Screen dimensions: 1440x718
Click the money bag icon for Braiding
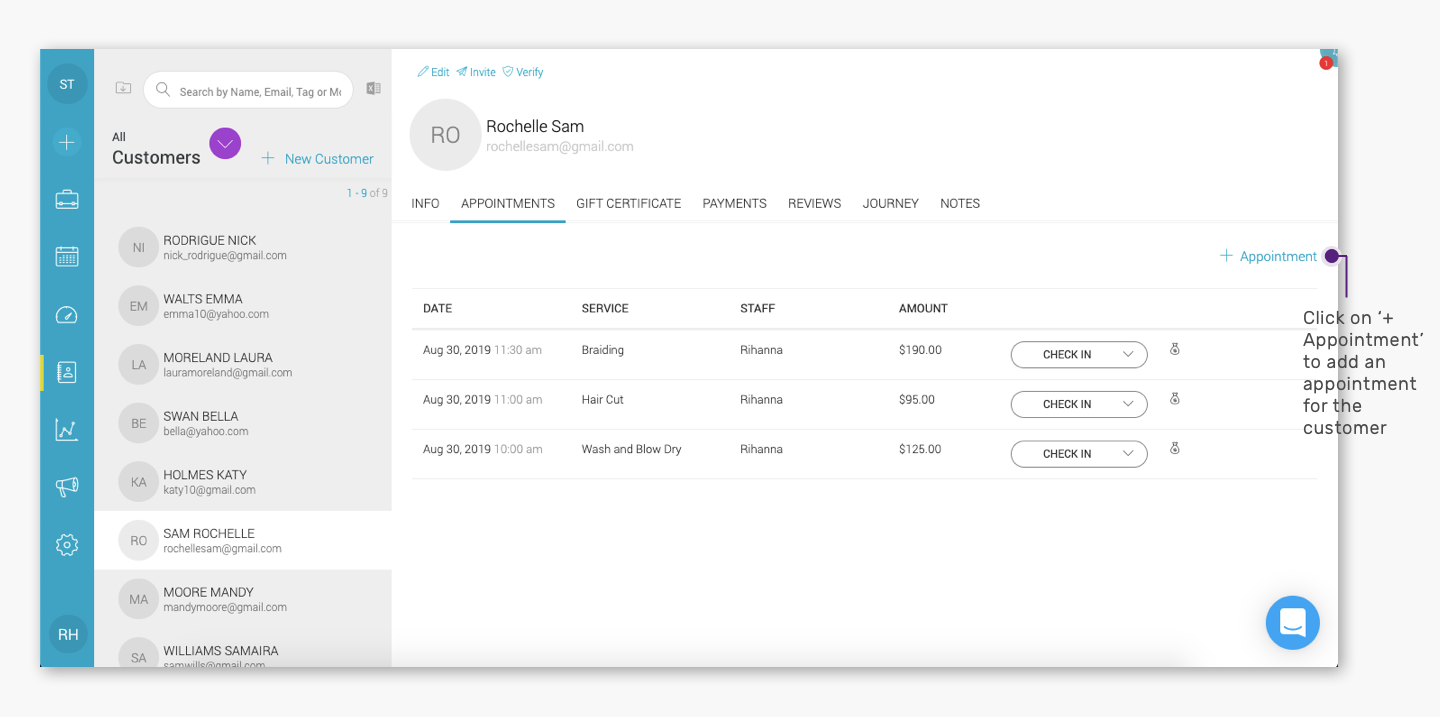pyautogui.click(x=1175, y=350)
